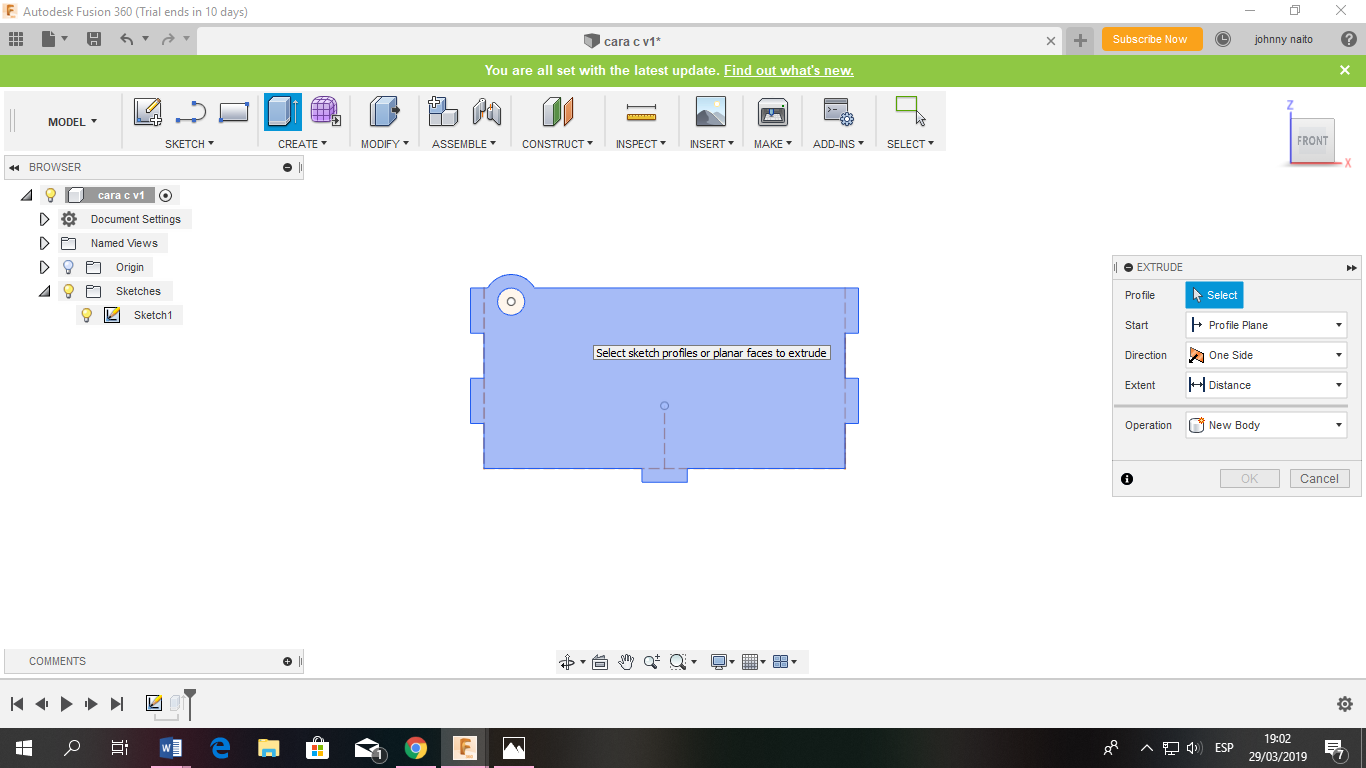Click the Undo arrow
Image resolution: width=1366 pixels, height=768 pixels.
126,39
